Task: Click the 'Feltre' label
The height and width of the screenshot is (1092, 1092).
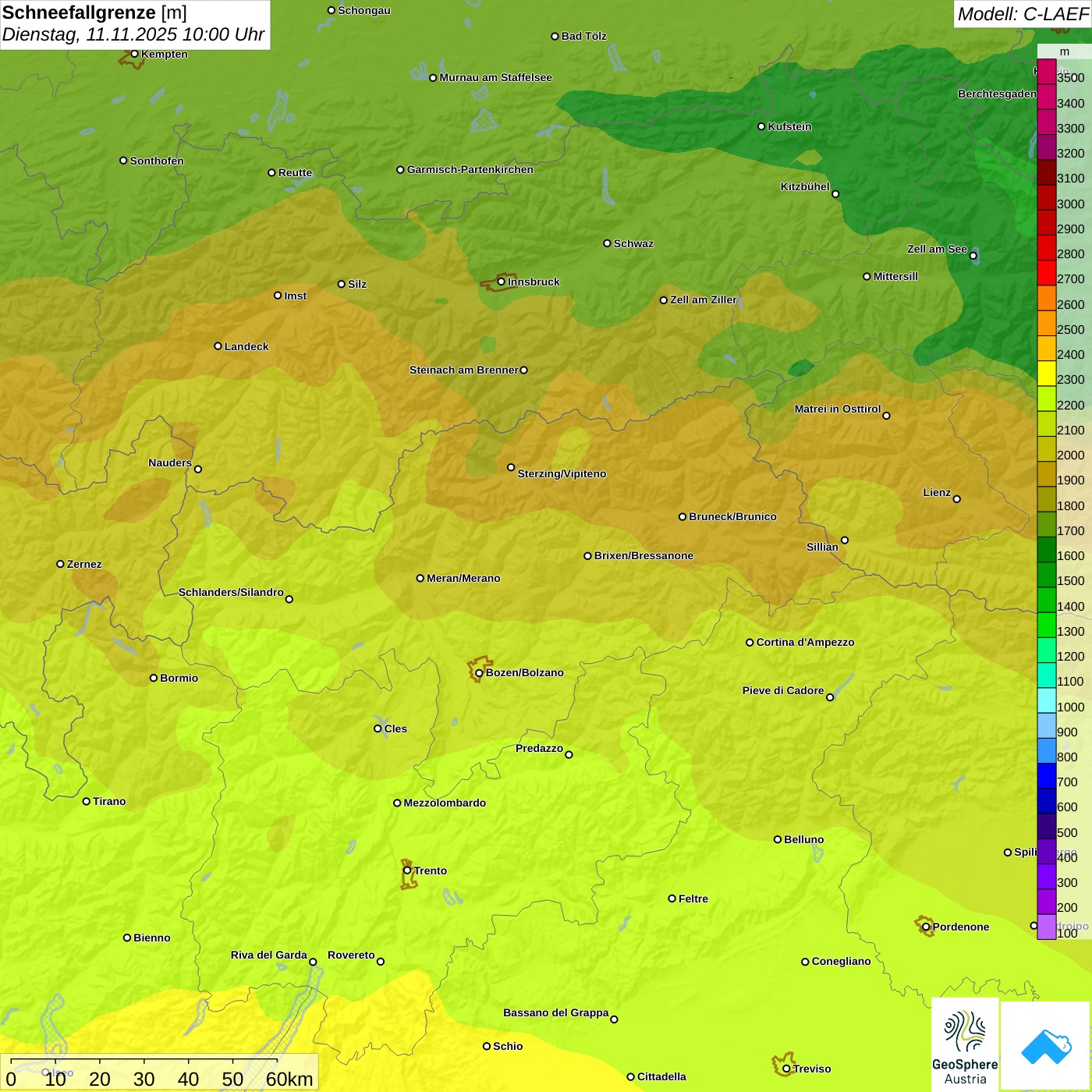Action: tap(693, 899)
